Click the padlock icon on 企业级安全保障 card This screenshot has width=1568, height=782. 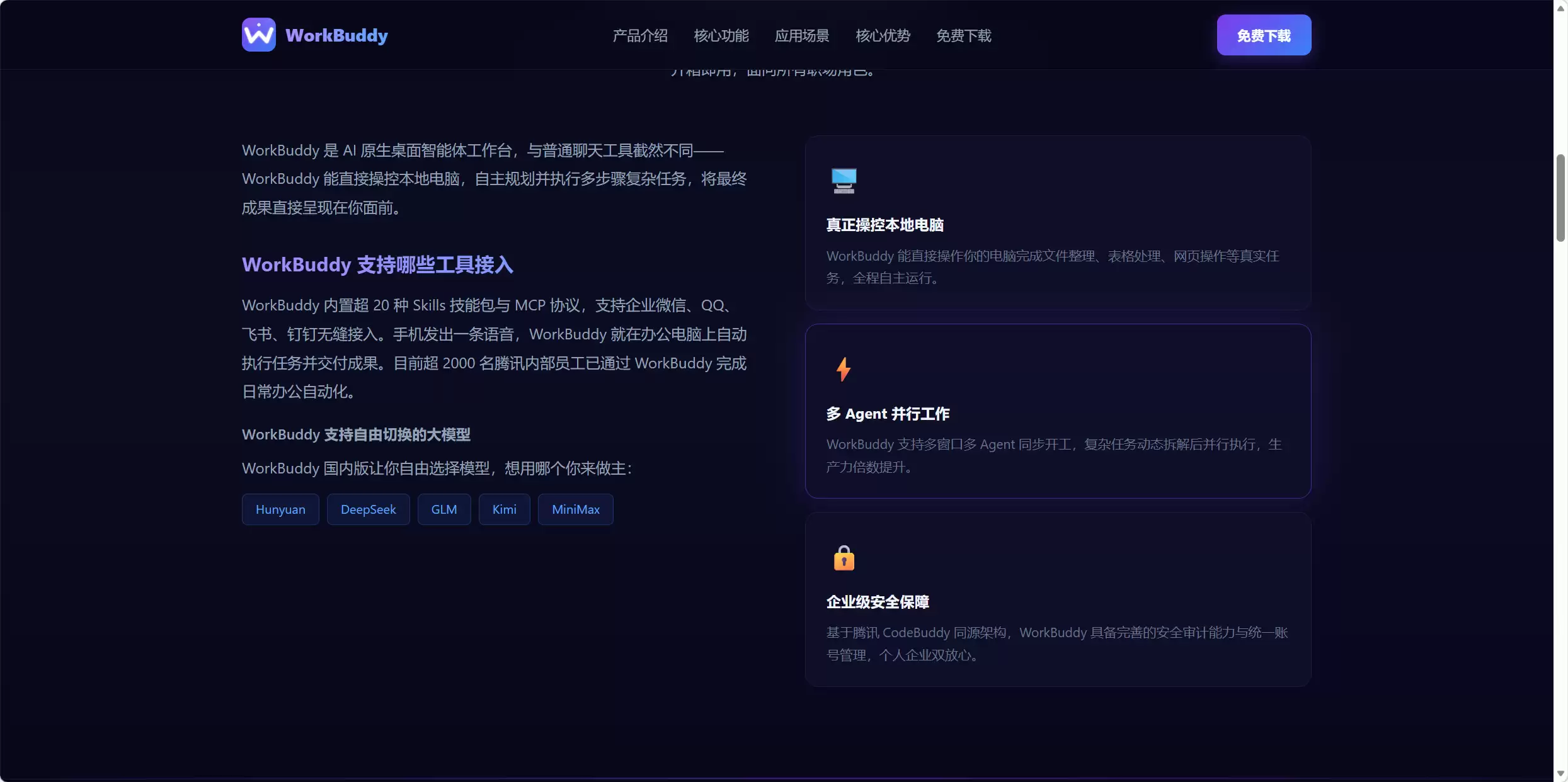coord(844,557)
